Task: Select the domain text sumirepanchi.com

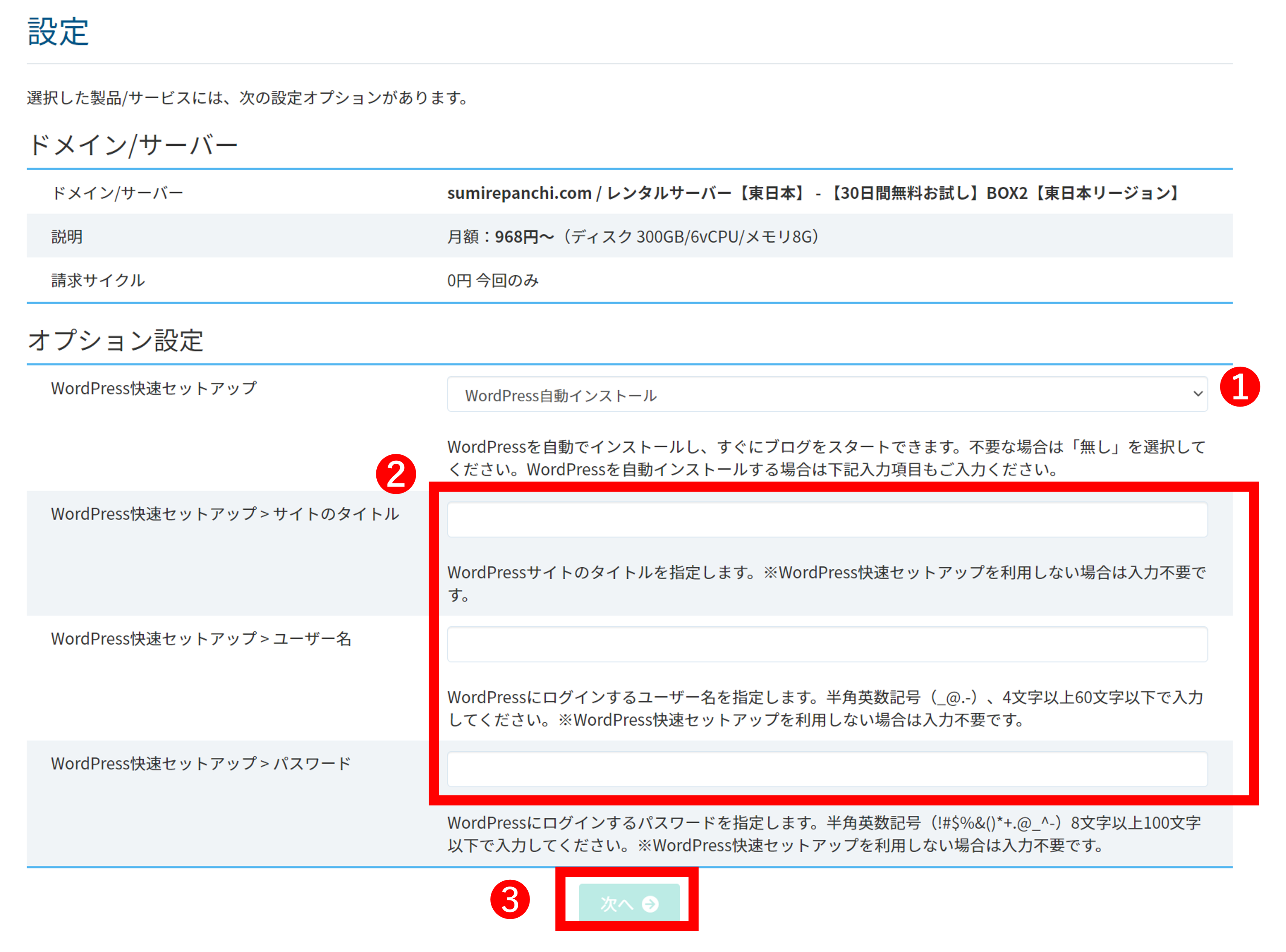Action: pos(519,193)
